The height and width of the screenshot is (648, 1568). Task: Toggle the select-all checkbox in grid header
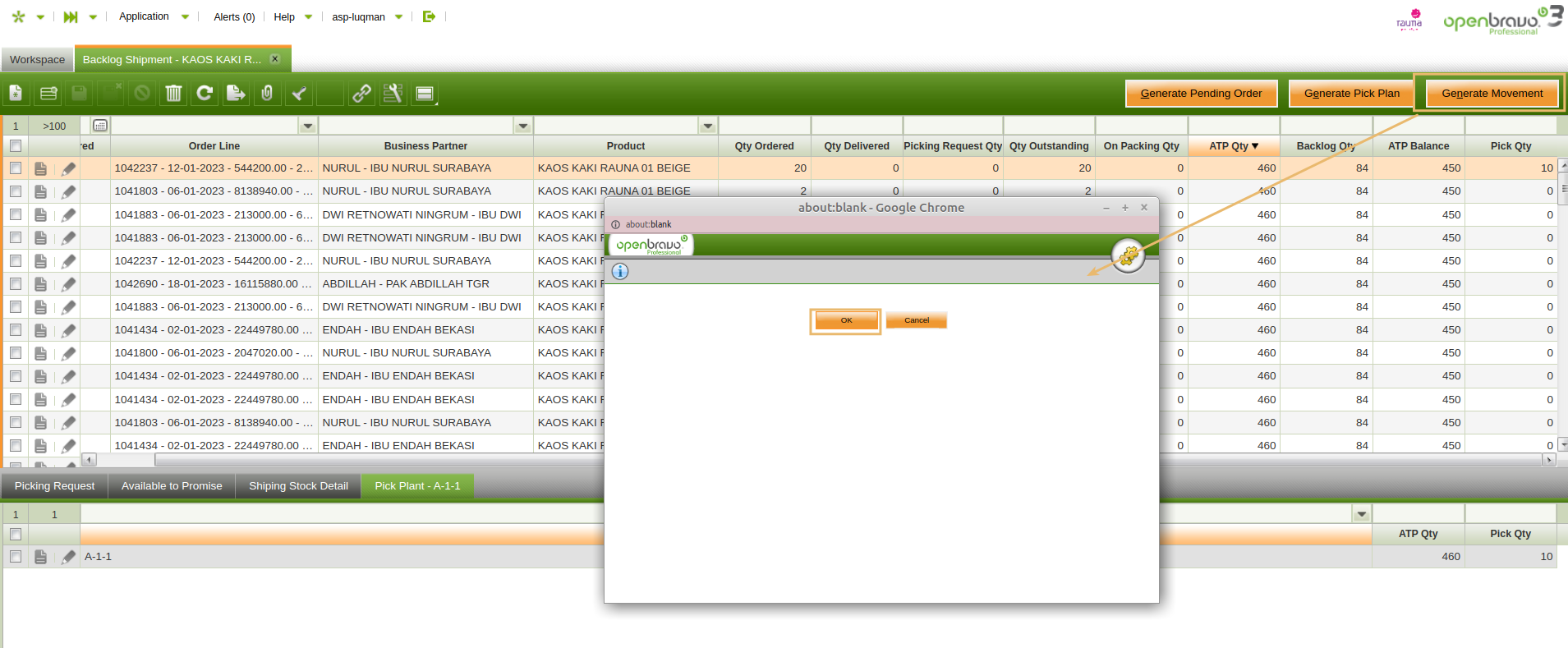click(x=16, y=146)
